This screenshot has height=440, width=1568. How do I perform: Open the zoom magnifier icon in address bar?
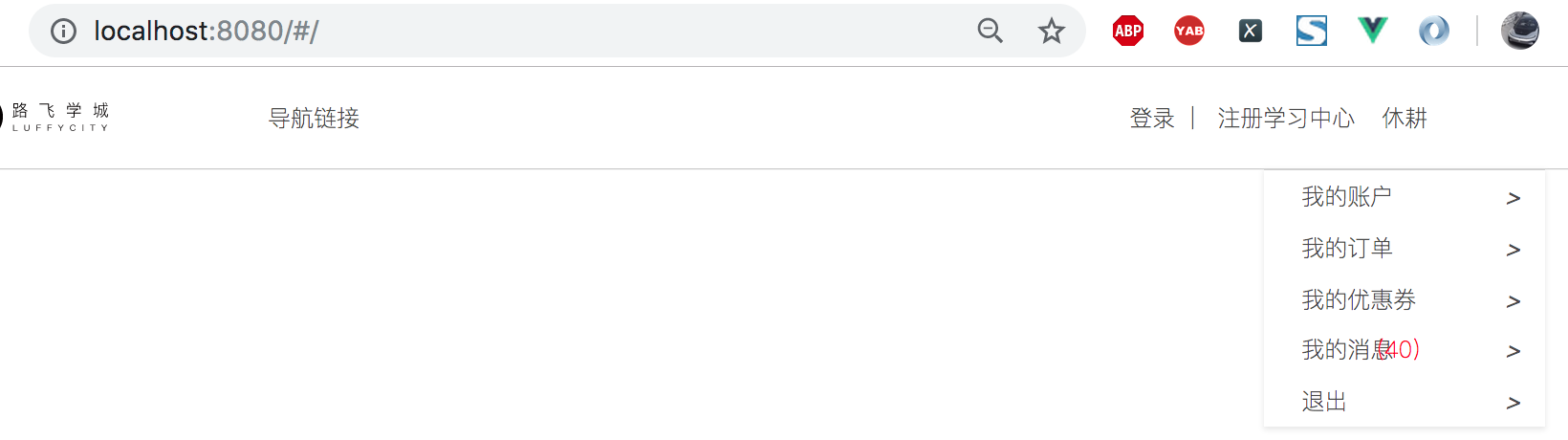tap(991, 32)
